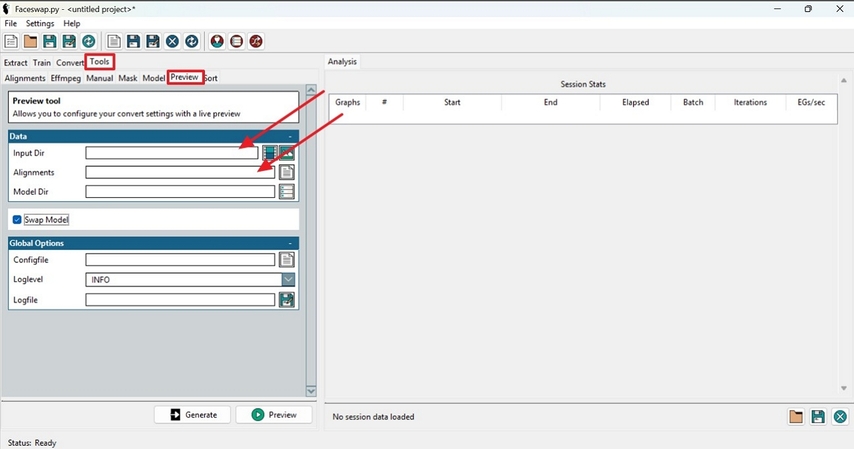Browse for the Model Dir folder
The height and width of the screenshot is (449, 854).
[287, 192]
